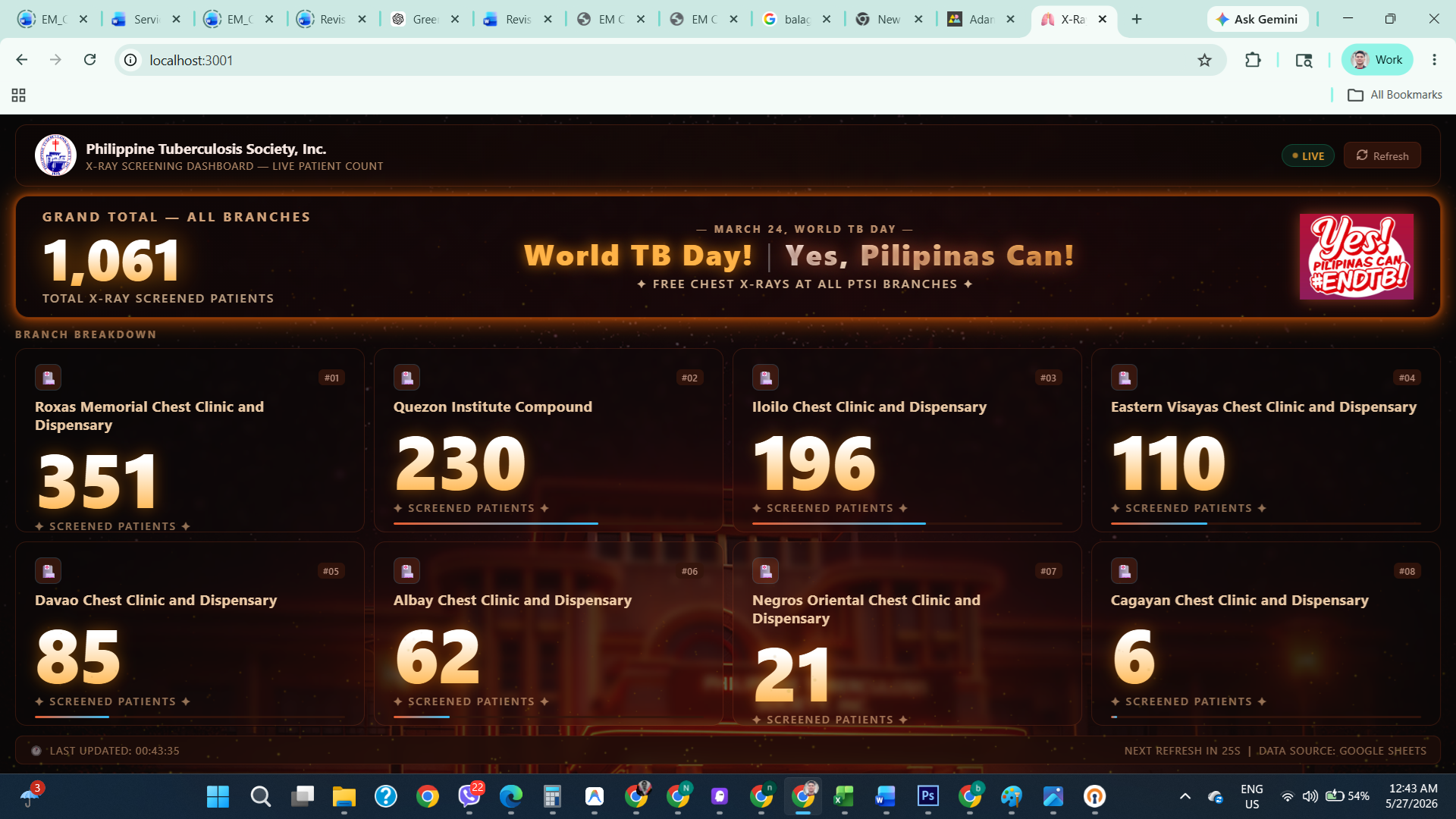The image size is (1456, 819).
Task: Reload the page with the browser reload icon
Action: point(89,60)
